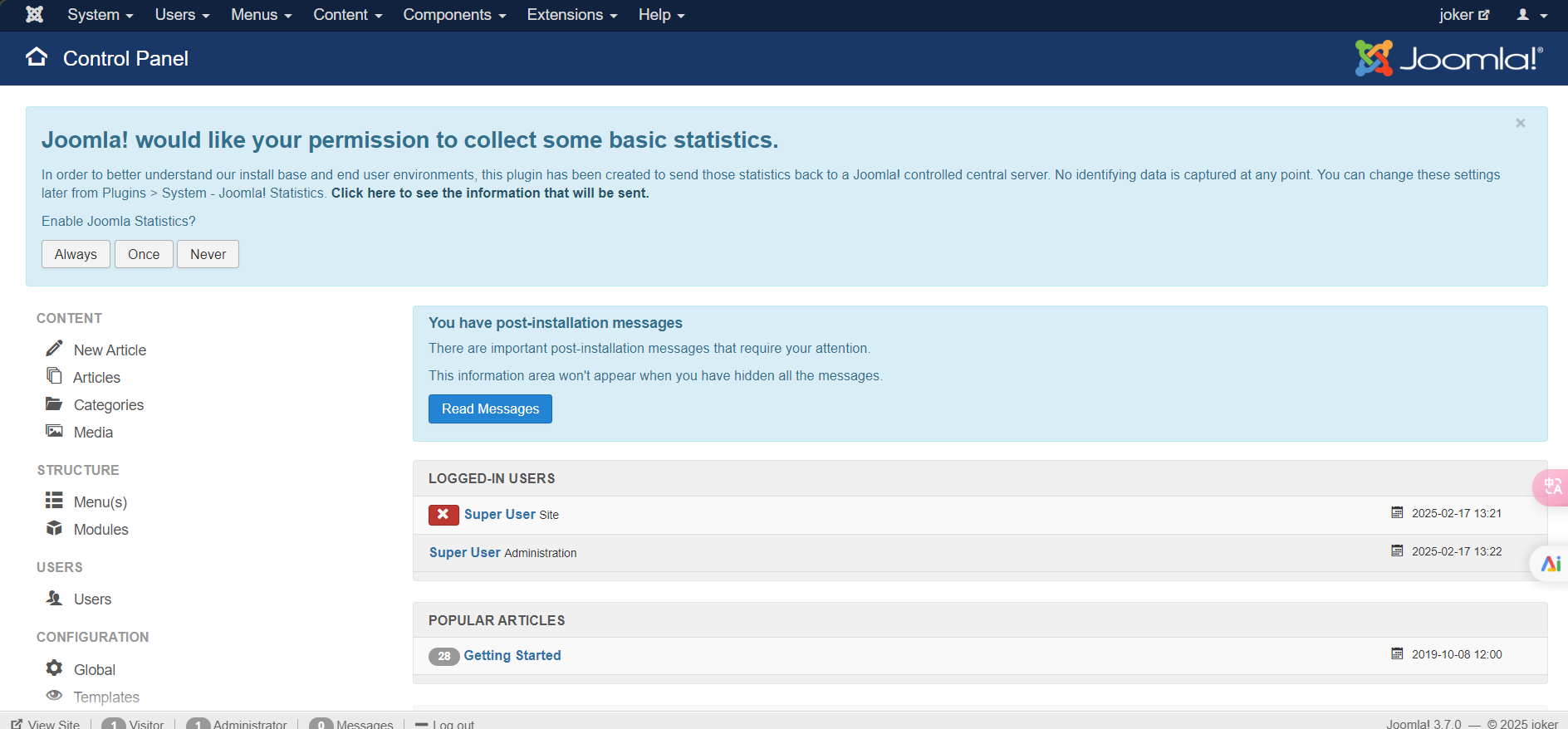Open Modules sidebar link
This screenshot has width=1568, height=729.
coord(101,530)
